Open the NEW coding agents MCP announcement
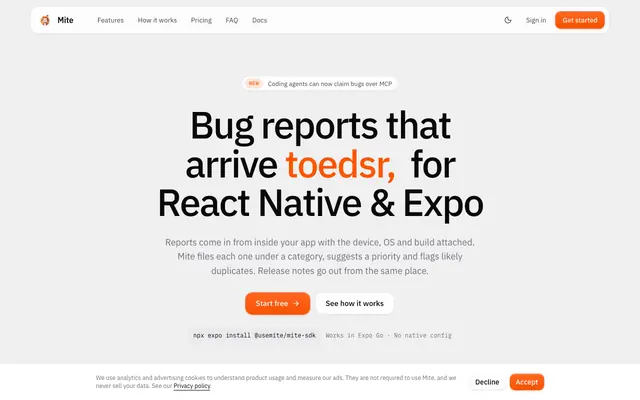 pyautogui.click(x=320, y=84)
